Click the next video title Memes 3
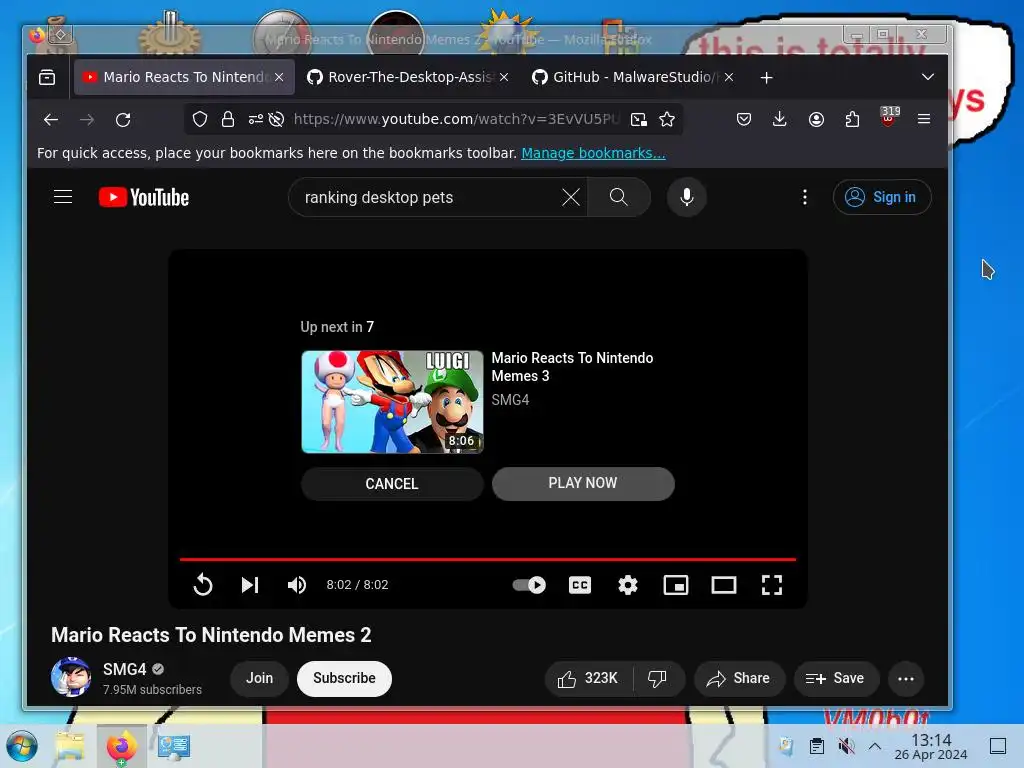 click(571, 367)
